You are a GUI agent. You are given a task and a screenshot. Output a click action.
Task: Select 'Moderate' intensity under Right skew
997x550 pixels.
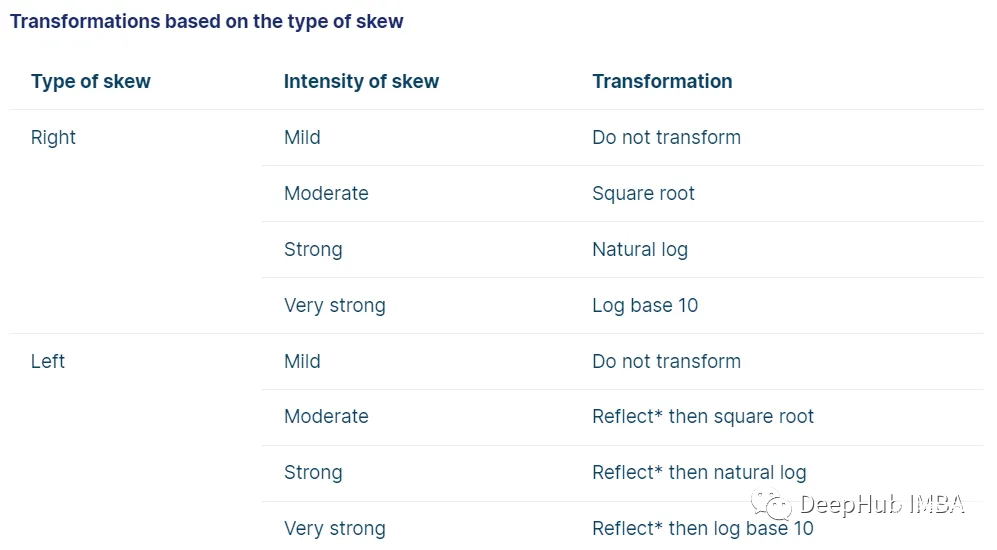click(326, 193)
